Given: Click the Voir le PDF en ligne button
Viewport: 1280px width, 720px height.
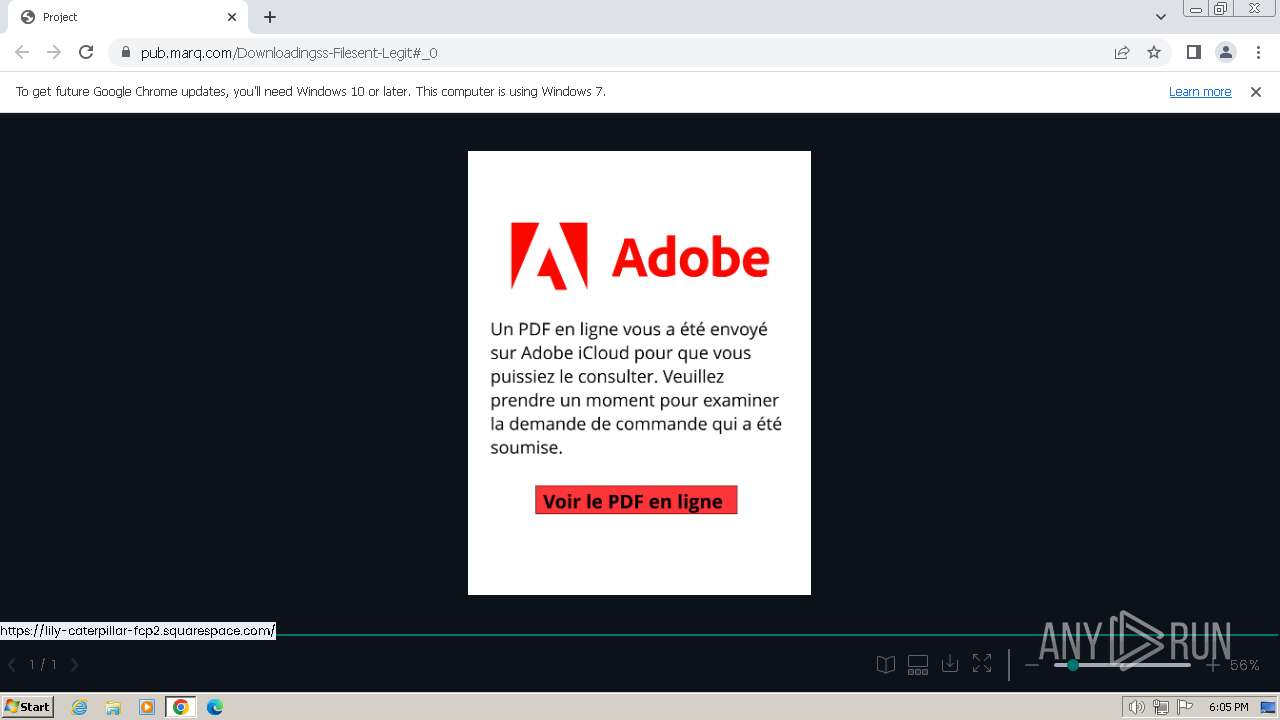Looking at the screenshot, I should click(636, 501).
